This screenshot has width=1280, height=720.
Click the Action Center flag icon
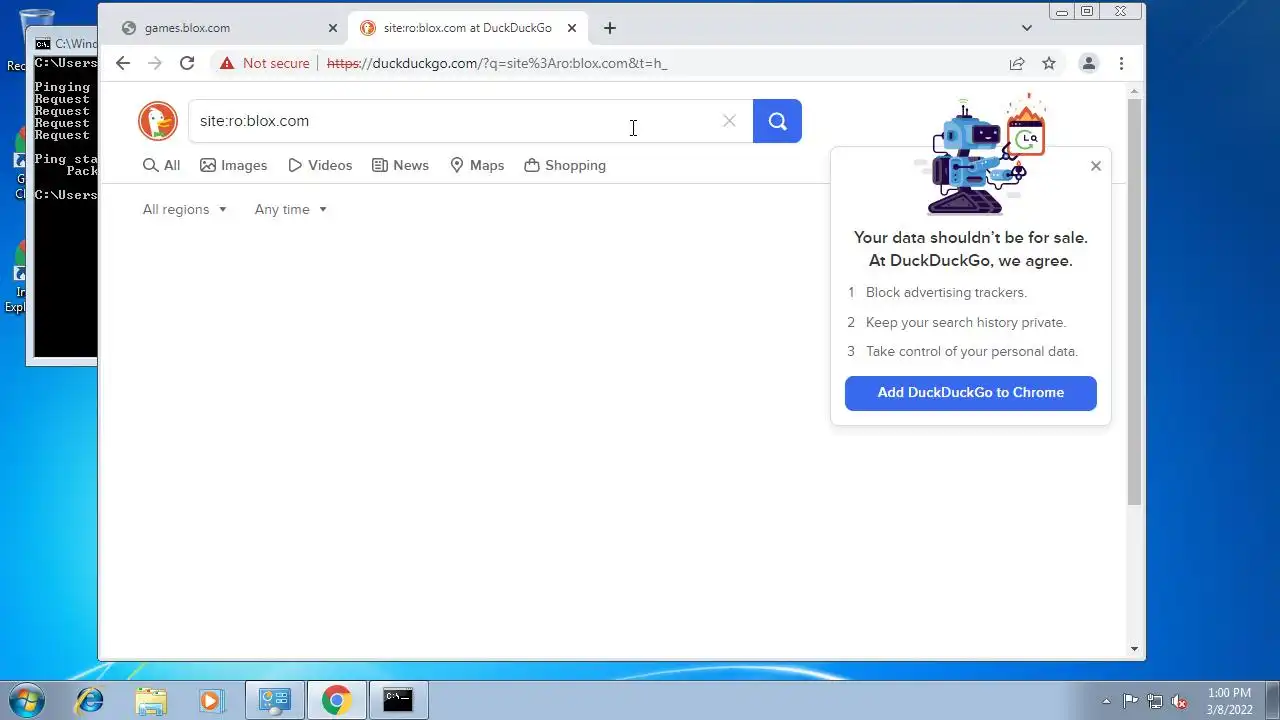[x=1130, y=701]
